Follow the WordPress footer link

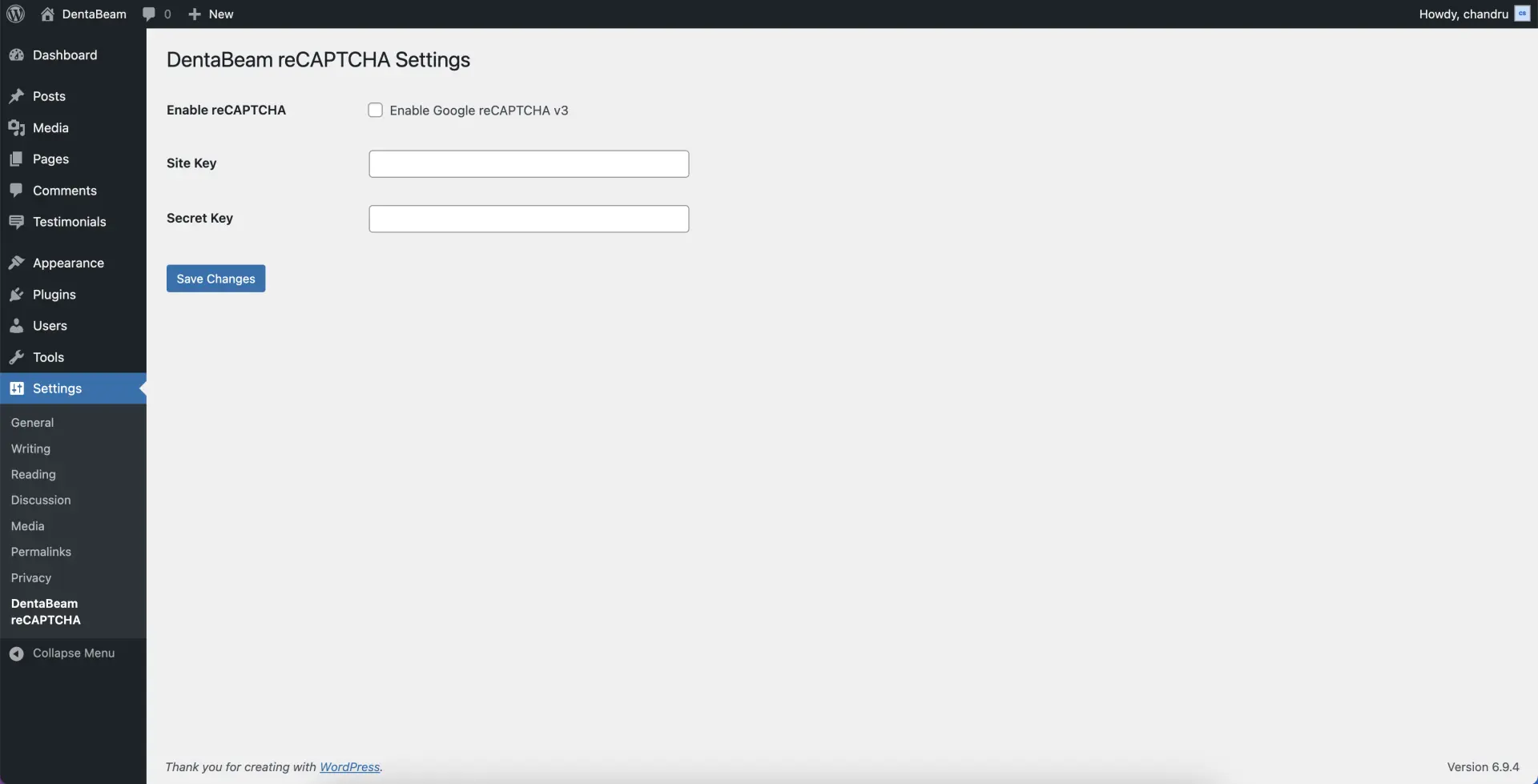pos(349,766)
